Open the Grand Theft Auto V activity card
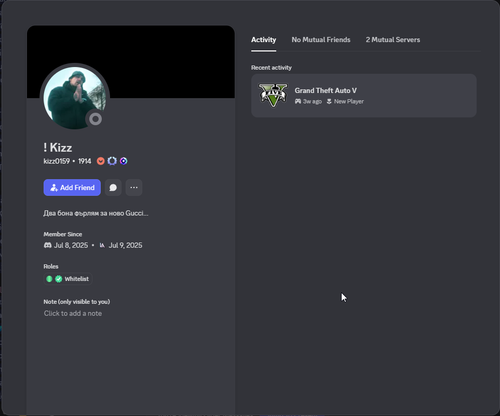 coord(364,96)
